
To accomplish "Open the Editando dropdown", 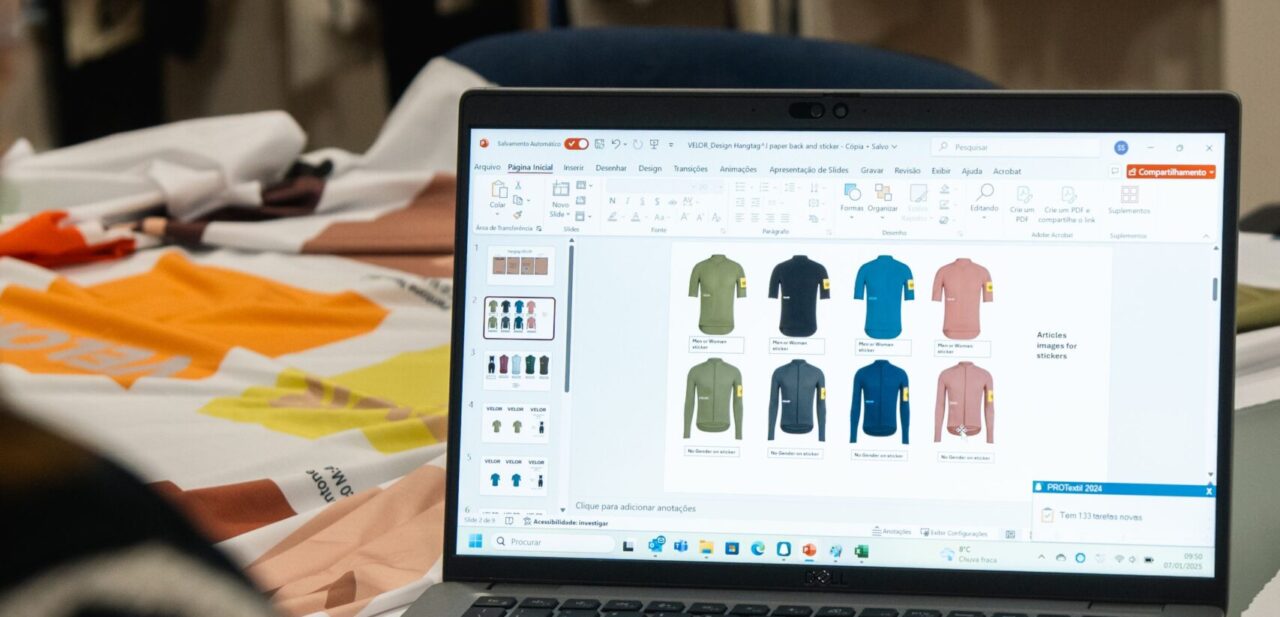I will 984,200.
